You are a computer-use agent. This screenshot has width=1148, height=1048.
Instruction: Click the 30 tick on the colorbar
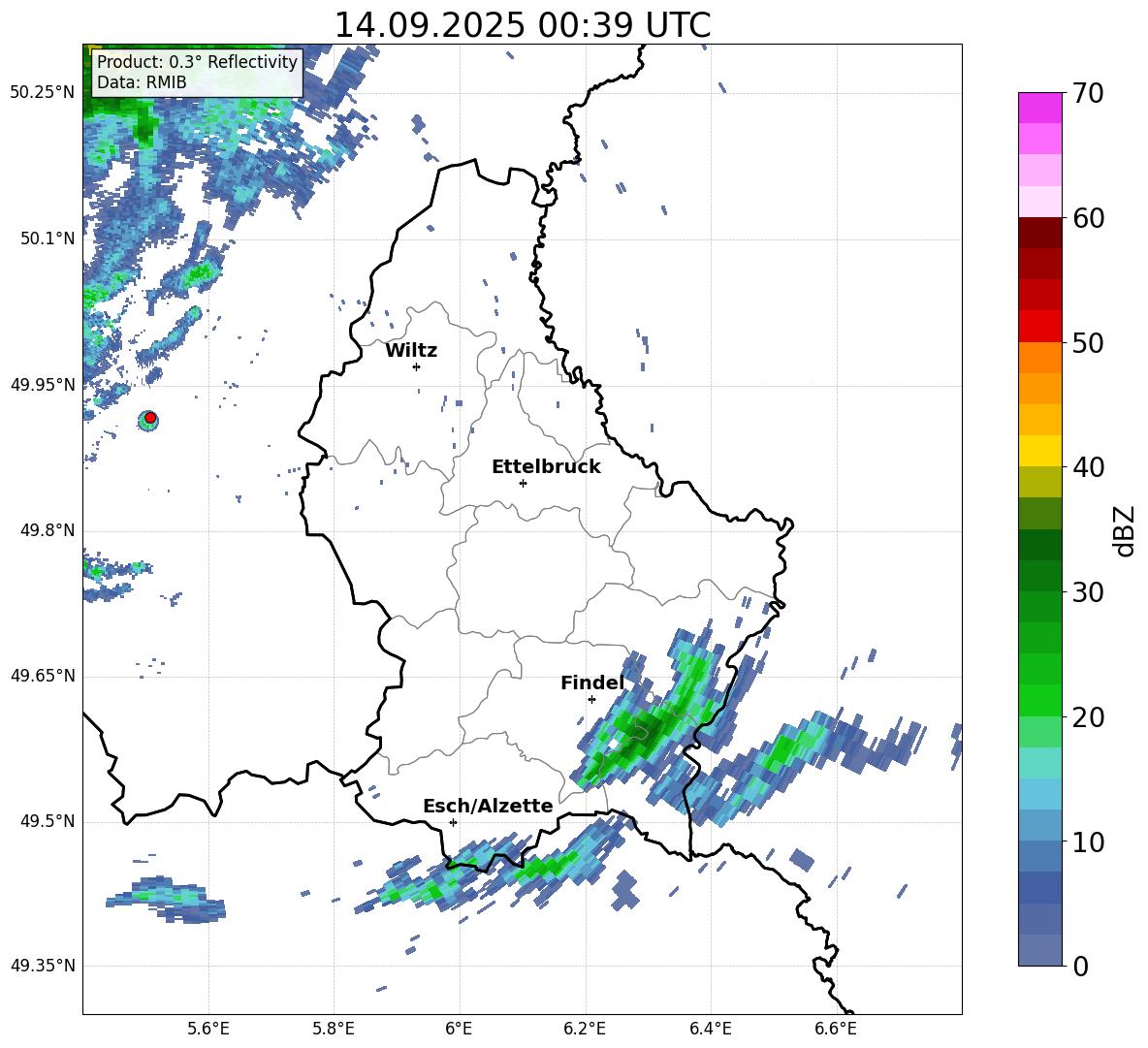(1088, 592)
